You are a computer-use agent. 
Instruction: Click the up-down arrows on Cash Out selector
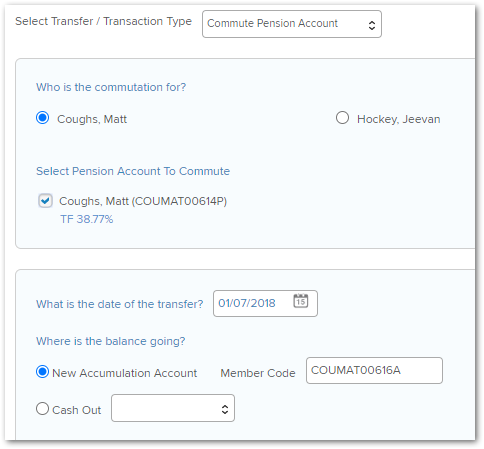point(225,409)
